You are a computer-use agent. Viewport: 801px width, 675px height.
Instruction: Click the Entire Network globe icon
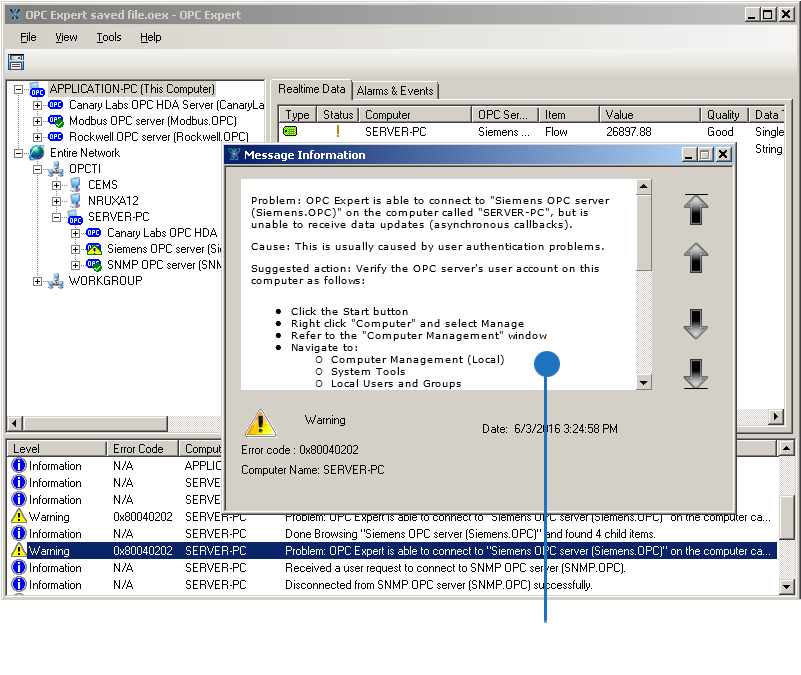[x=37, y=153]
